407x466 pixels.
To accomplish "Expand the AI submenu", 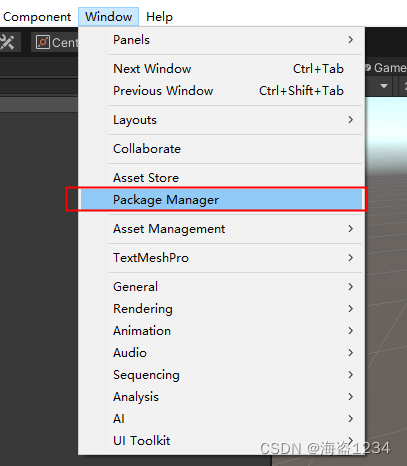I will (x=221, y=419).
